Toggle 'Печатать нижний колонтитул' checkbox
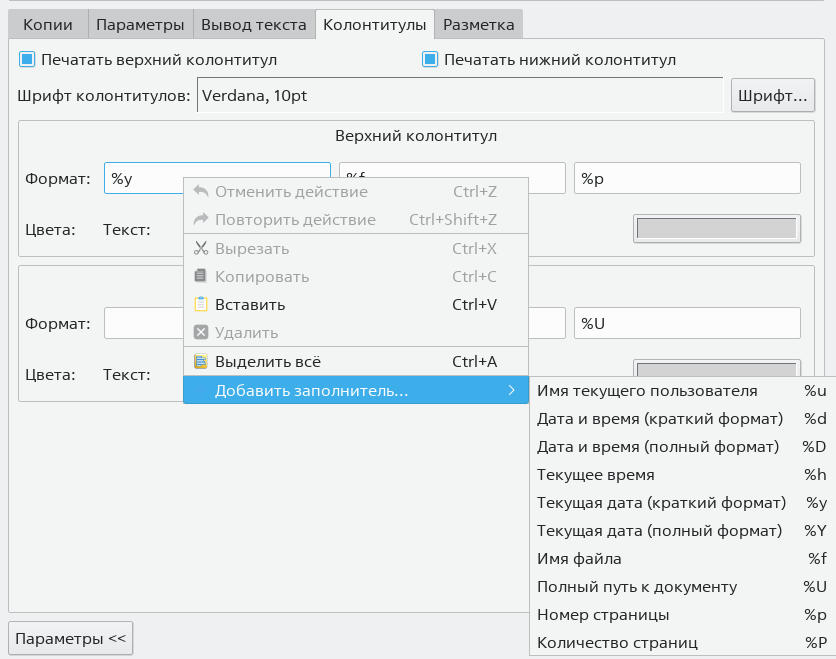 pos(431,60)
